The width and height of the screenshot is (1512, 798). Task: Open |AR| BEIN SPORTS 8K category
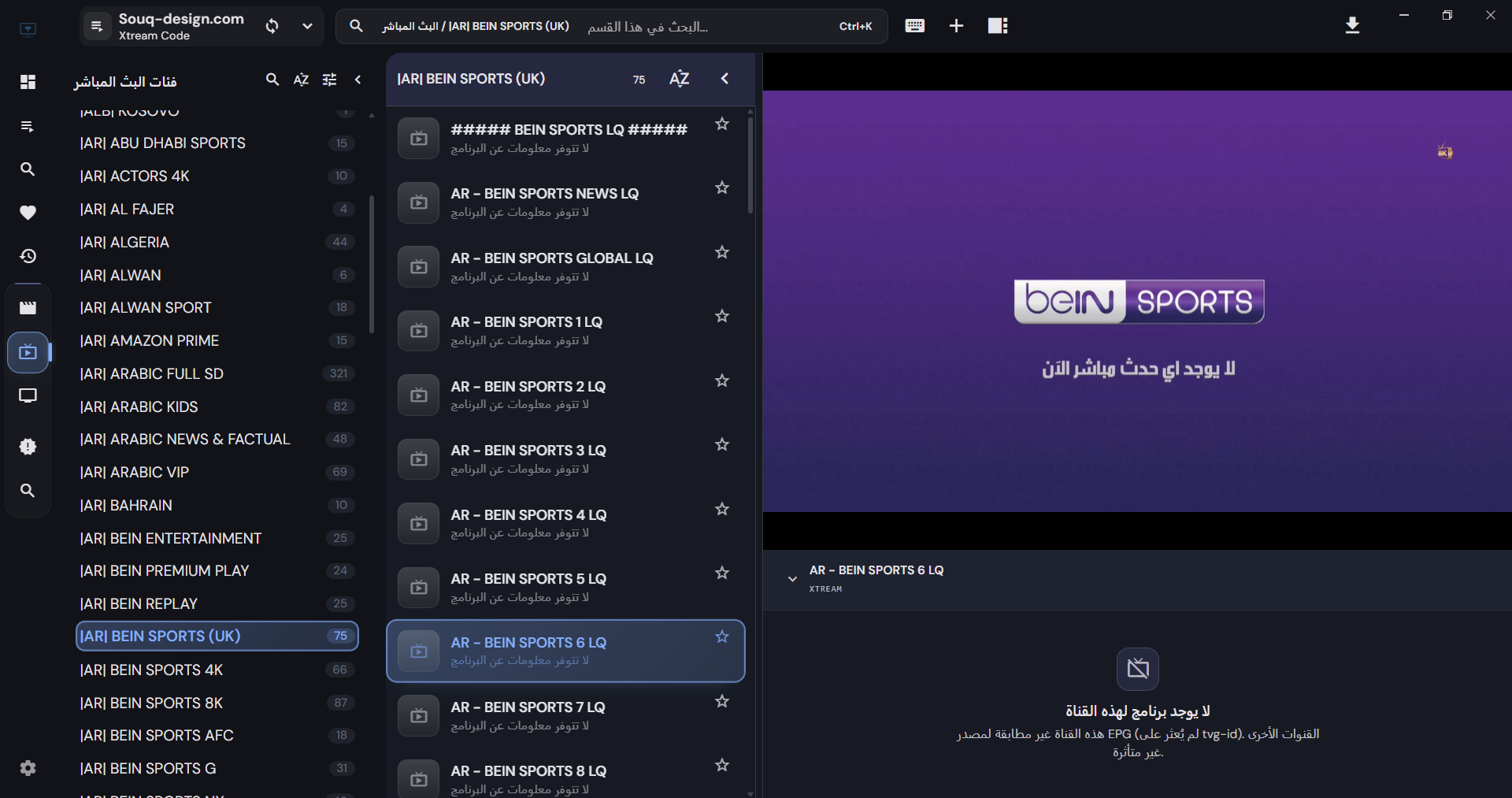[x=217, y=703]
